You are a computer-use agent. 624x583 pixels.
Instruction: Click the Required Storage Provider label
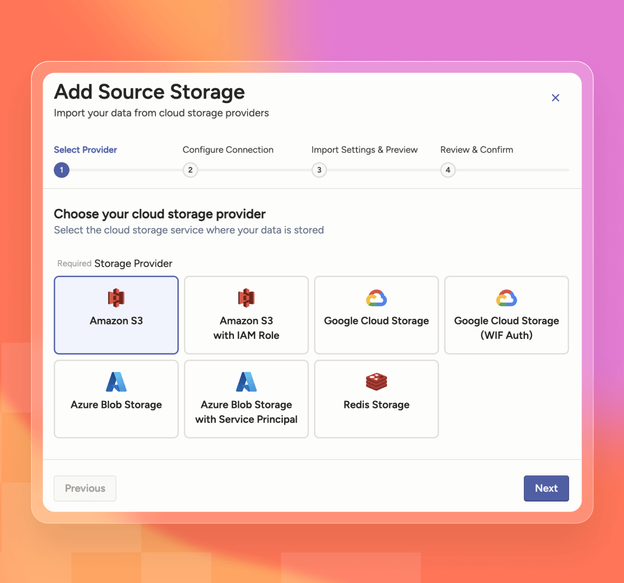click(x=115, y=263)
